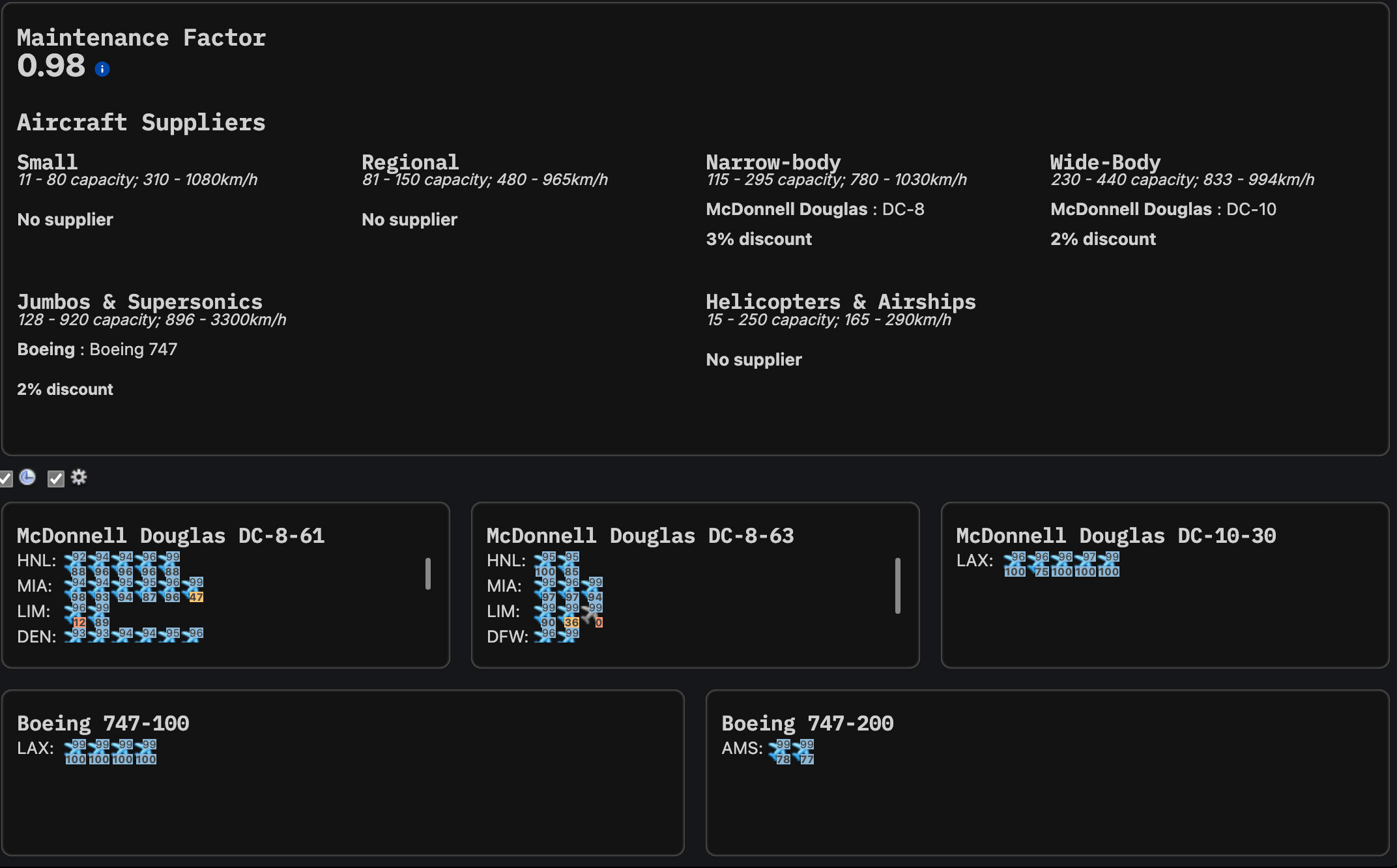
Task: Click 'No supplier' under Helicopters & Airships
Action: pos(754,360)
